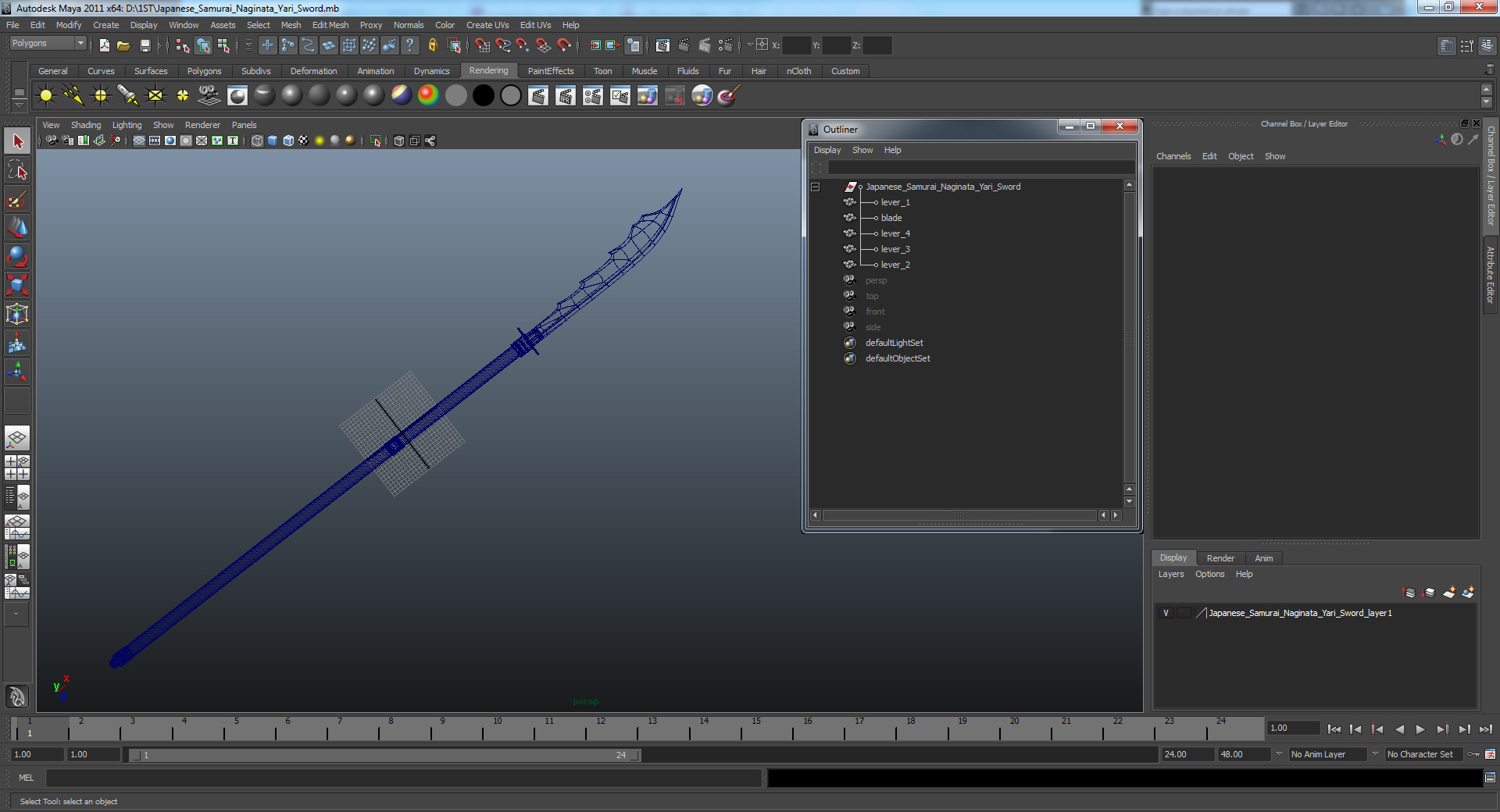Image resolution: width=1500 pixels, height=812 pixels.
Task: Move selected layer up icon
Action: [1409, 593]
